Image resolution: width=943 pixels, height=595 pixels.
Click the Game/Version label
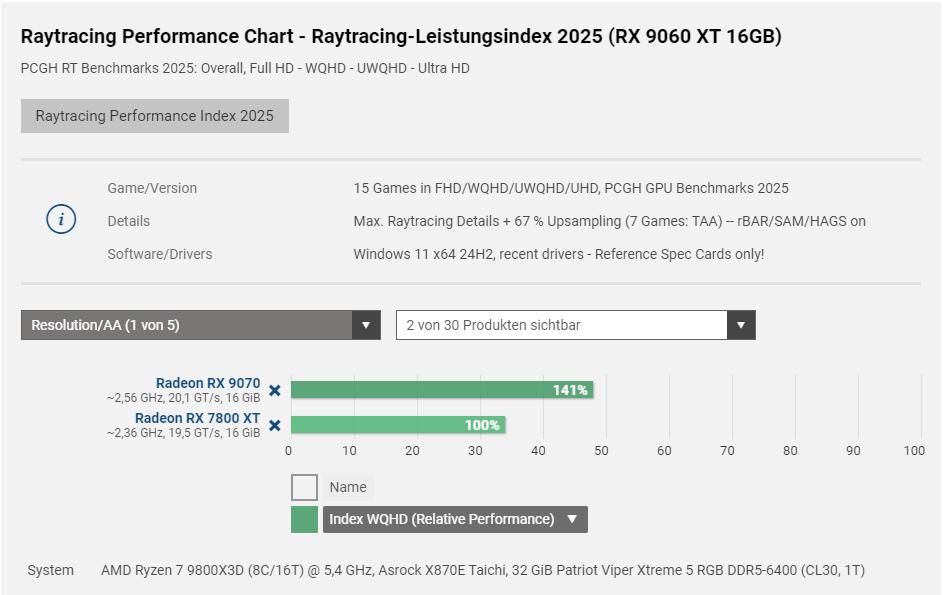152,188
